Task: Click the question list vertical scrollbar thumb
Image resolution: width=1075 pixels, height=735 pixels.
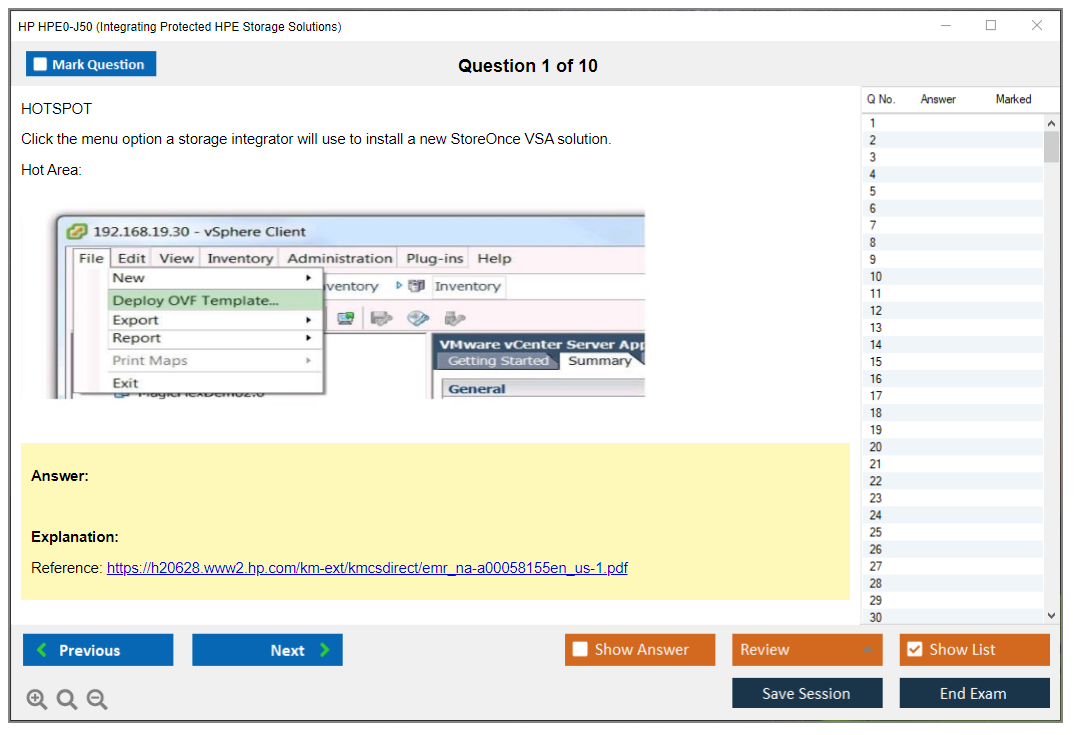Action: pos(1051,147)
